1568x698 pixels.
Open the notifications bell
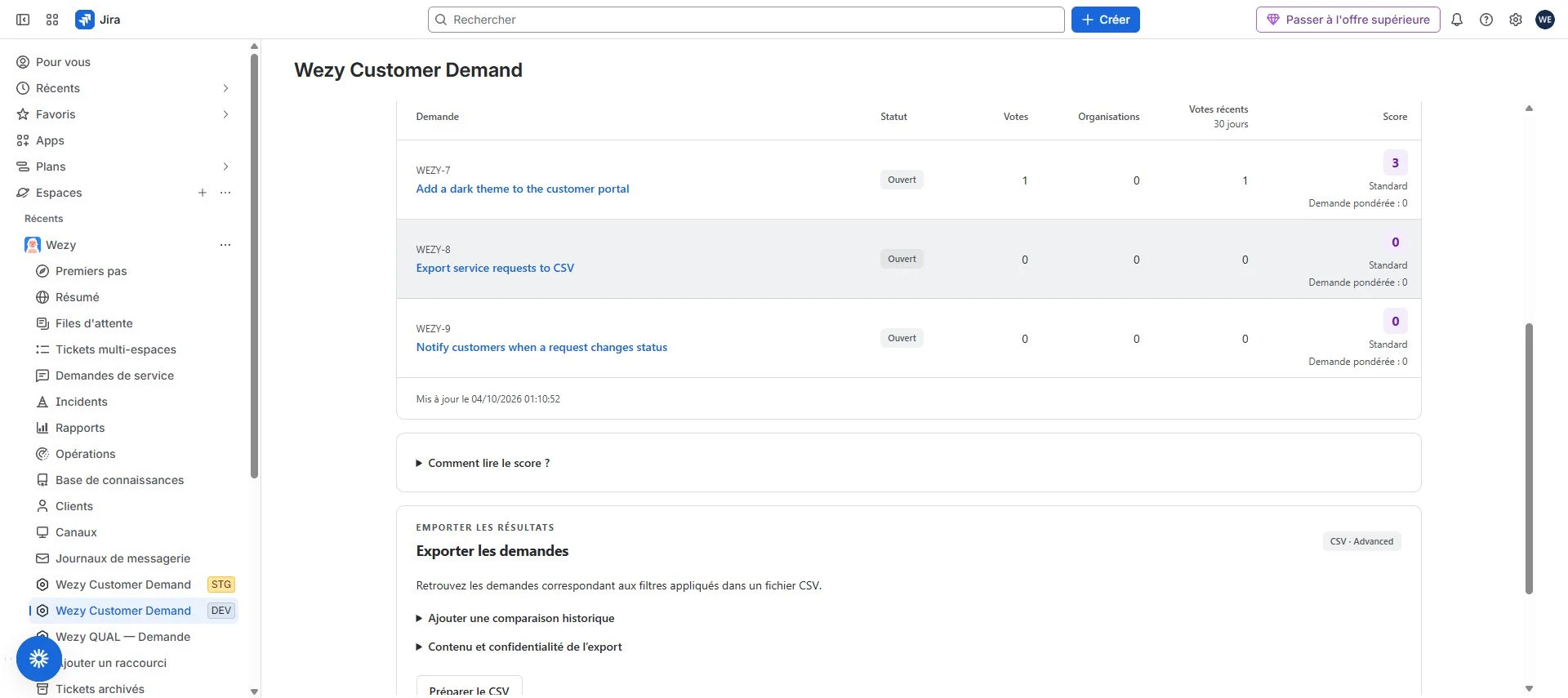[1457, 20]
